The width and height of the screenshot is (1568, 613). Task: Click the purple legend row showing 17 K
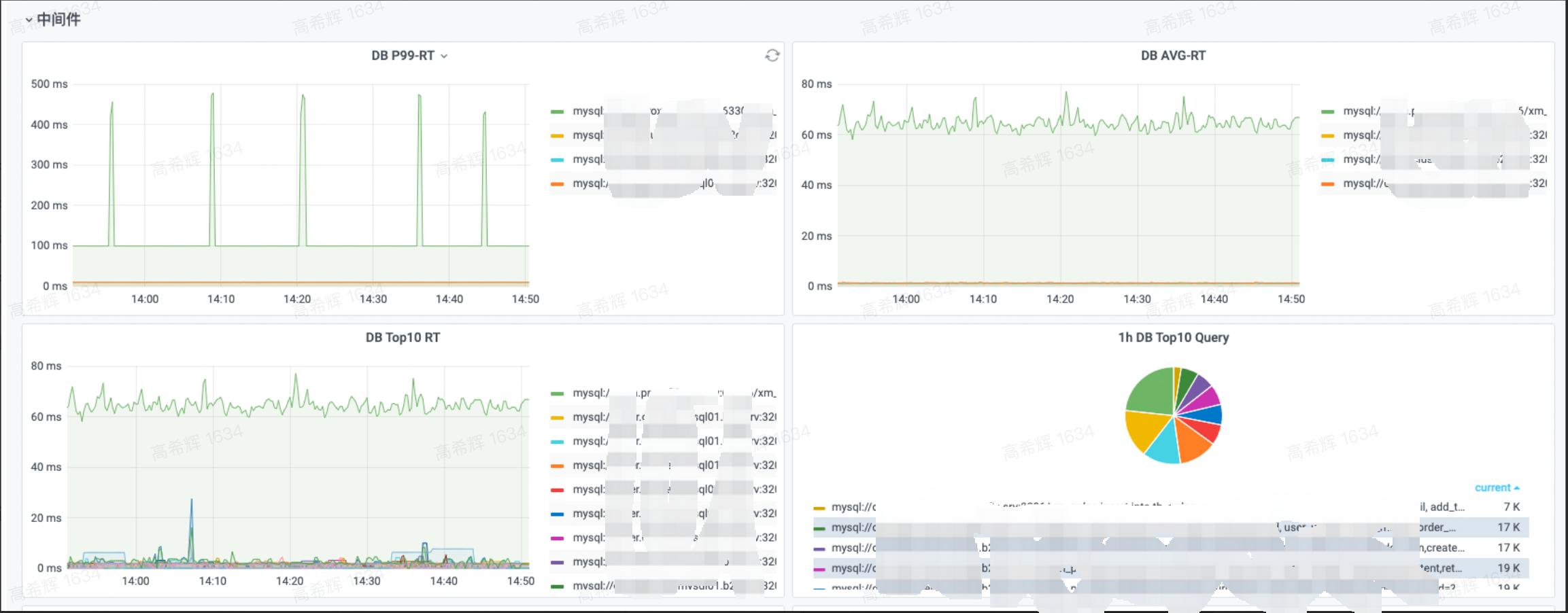tap(1170, 548)
